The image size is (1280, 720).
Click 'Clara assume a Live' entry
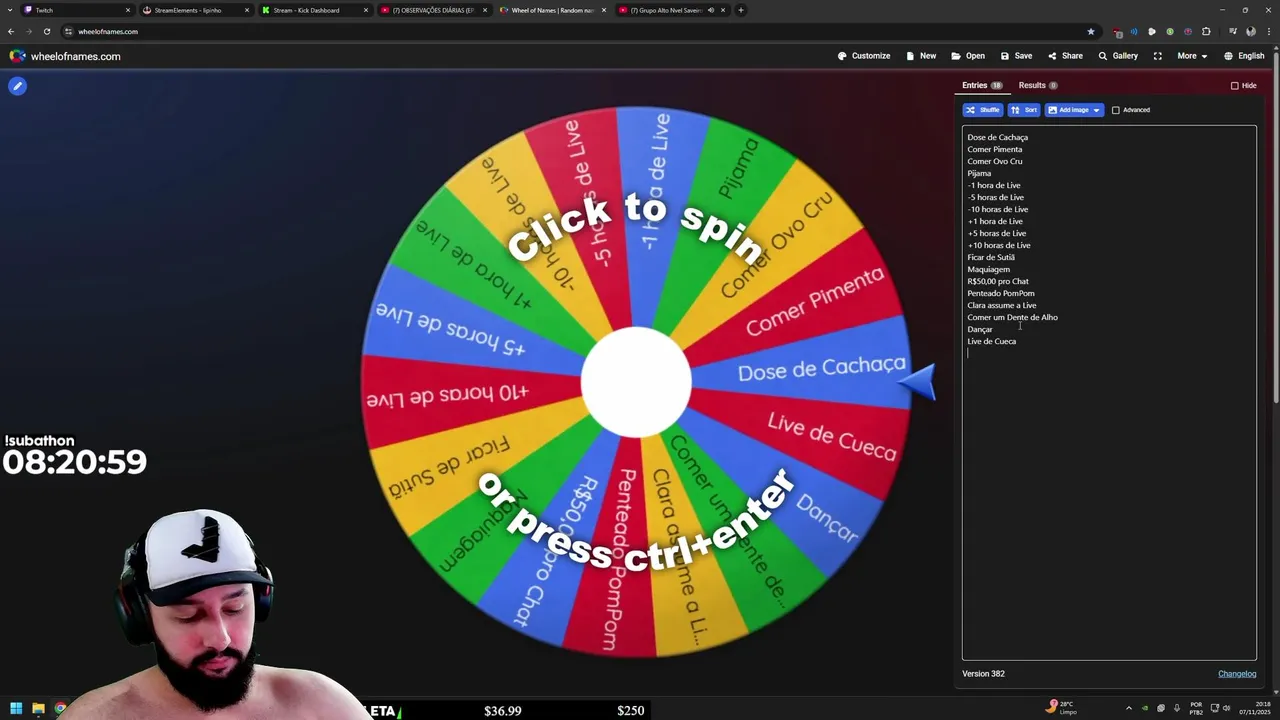(x=1001, y=305)
